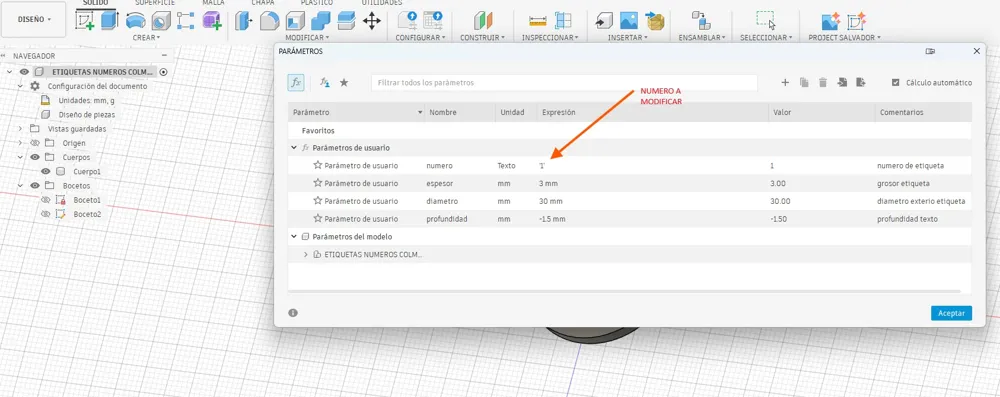Toggle the Cálculo automático checkbox
Image resolution: width=1000 pixels, height=397 pixels.
pos(896,82)
